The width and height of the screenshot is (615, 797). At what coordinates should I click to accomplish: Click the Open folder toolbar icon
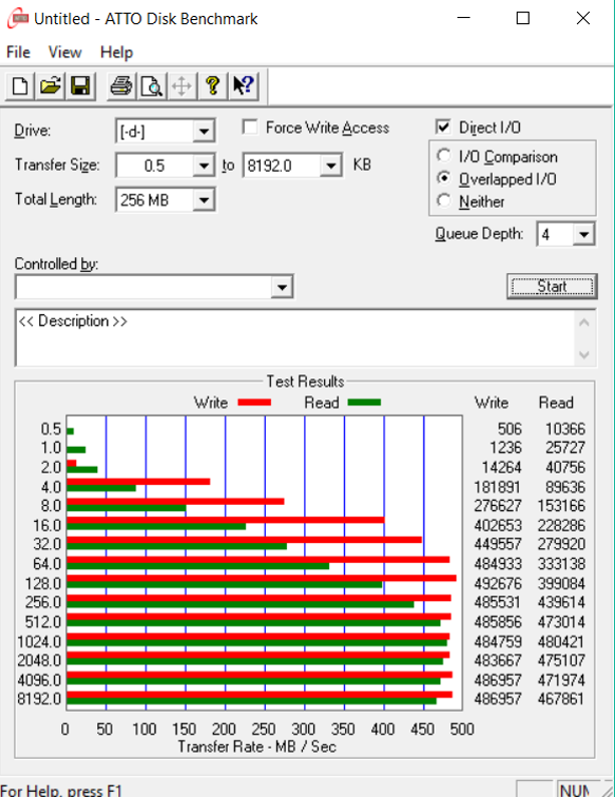click(49, 86)
